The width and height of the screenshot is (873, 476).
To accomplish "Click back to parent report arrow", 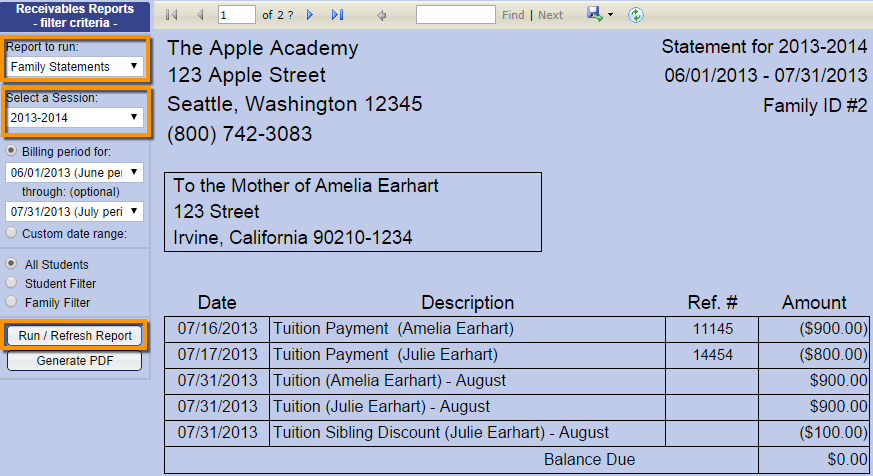I will (x=381, y=15).
